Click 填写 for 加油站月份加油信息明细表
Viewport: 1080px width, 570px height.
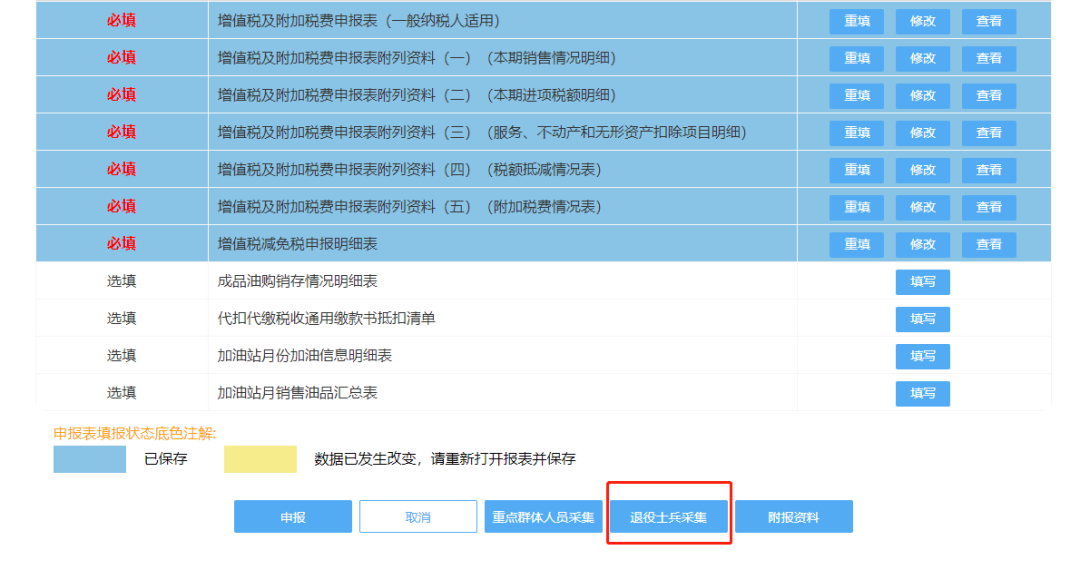coord(922,356)
